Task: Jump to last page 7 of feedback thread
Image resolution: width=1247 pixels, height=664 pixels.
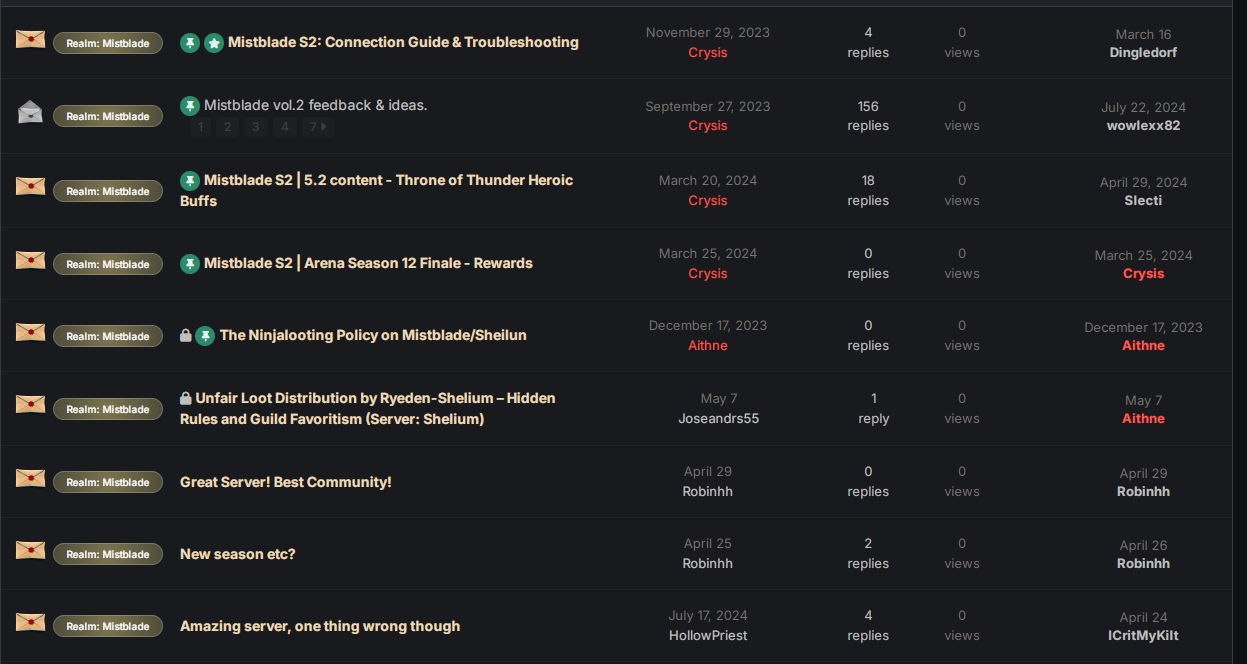Action: 318,127
